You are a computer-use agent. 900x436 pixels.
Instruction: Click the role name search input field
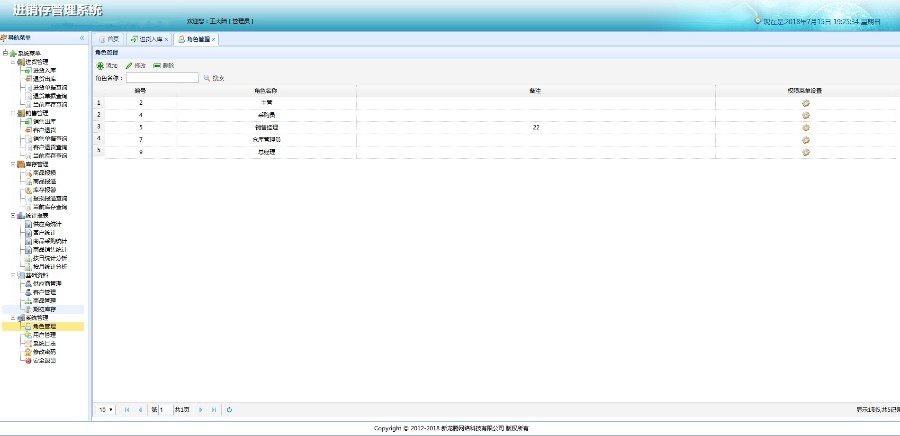162,77
